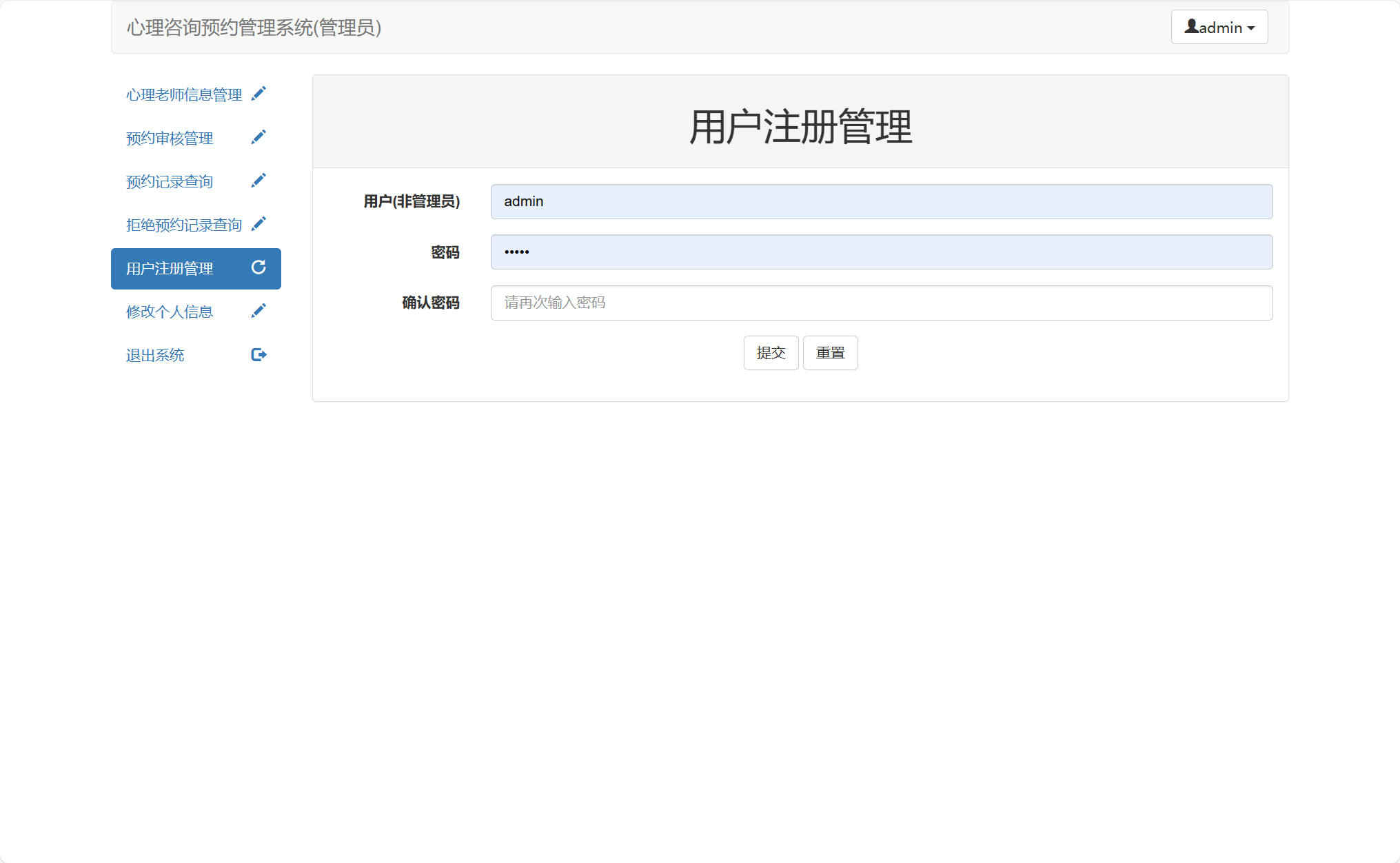
Task: Click the pencil icon beside 预约审核管理
Action: 258,136
